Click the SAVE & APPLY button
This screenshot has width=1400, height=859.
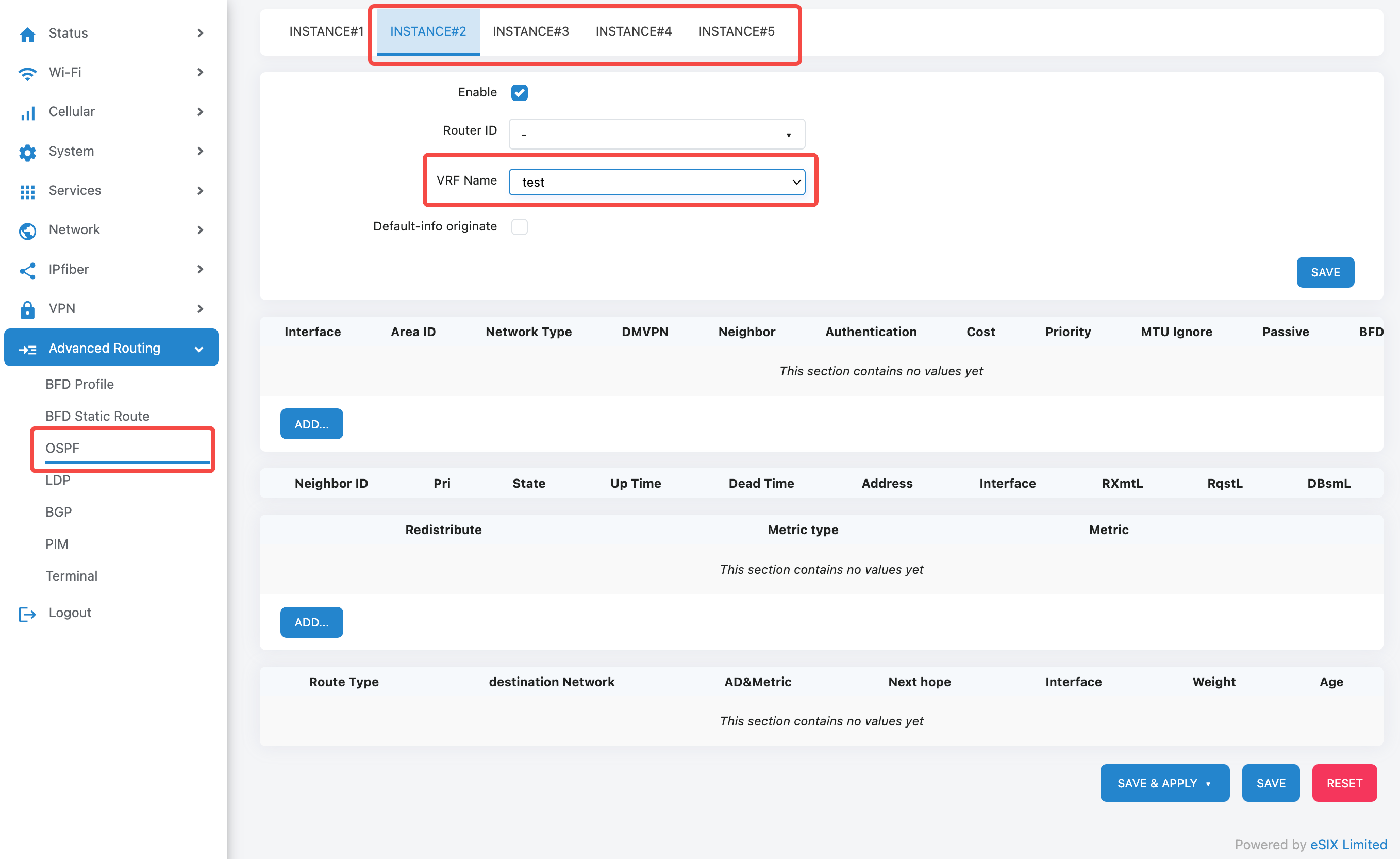click(1157, 783)
